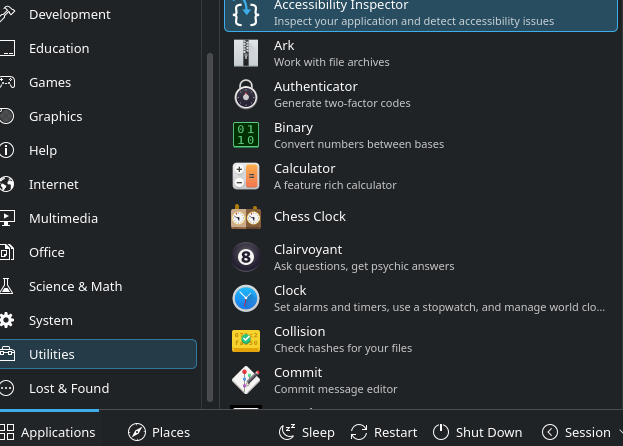Select the Utilities category label
The height and width of the screenshot is (446, 623).
(51, 354)
